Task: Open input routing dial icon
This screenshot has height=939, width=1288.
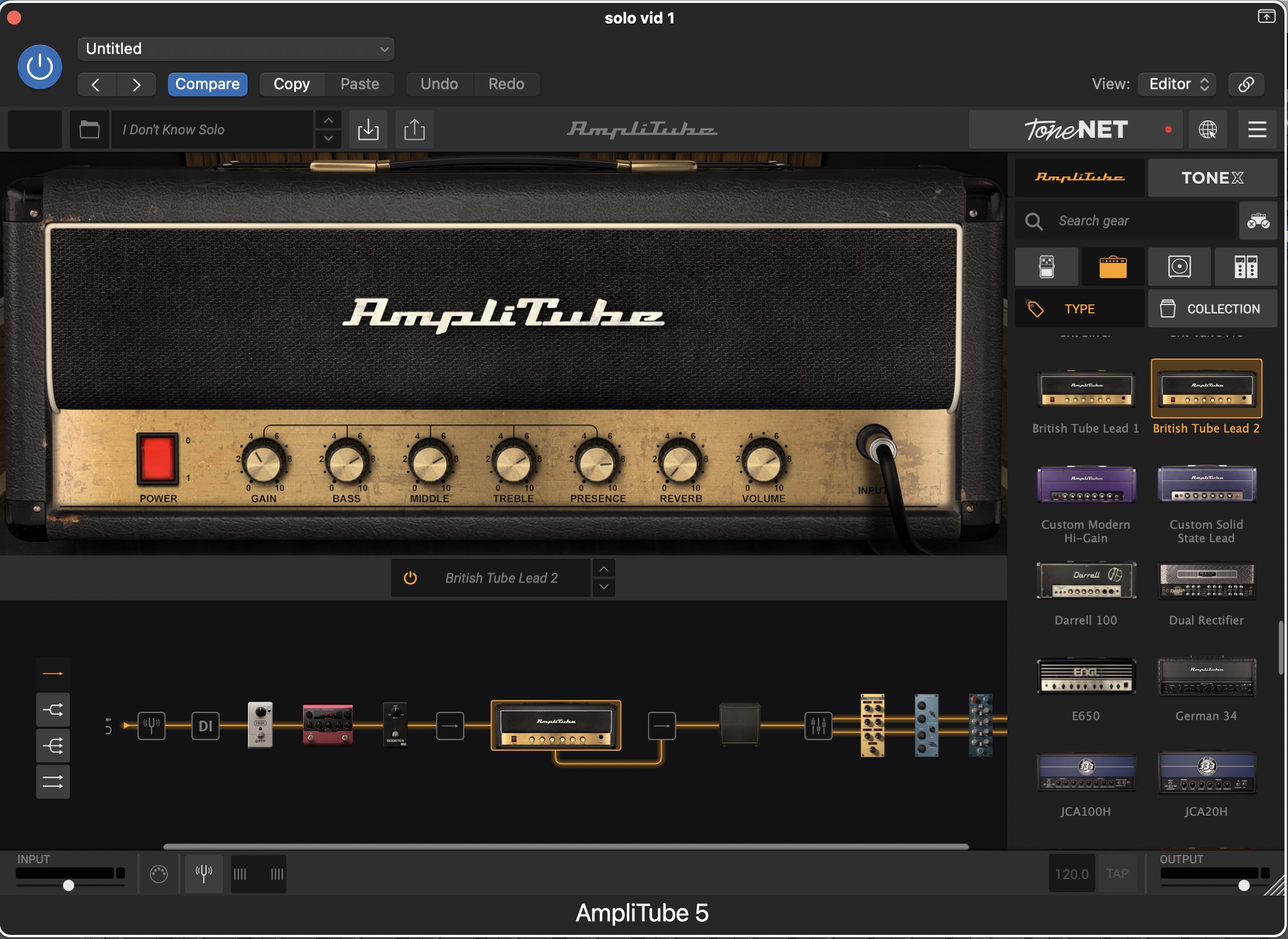Action: click(x=159, y=874)
